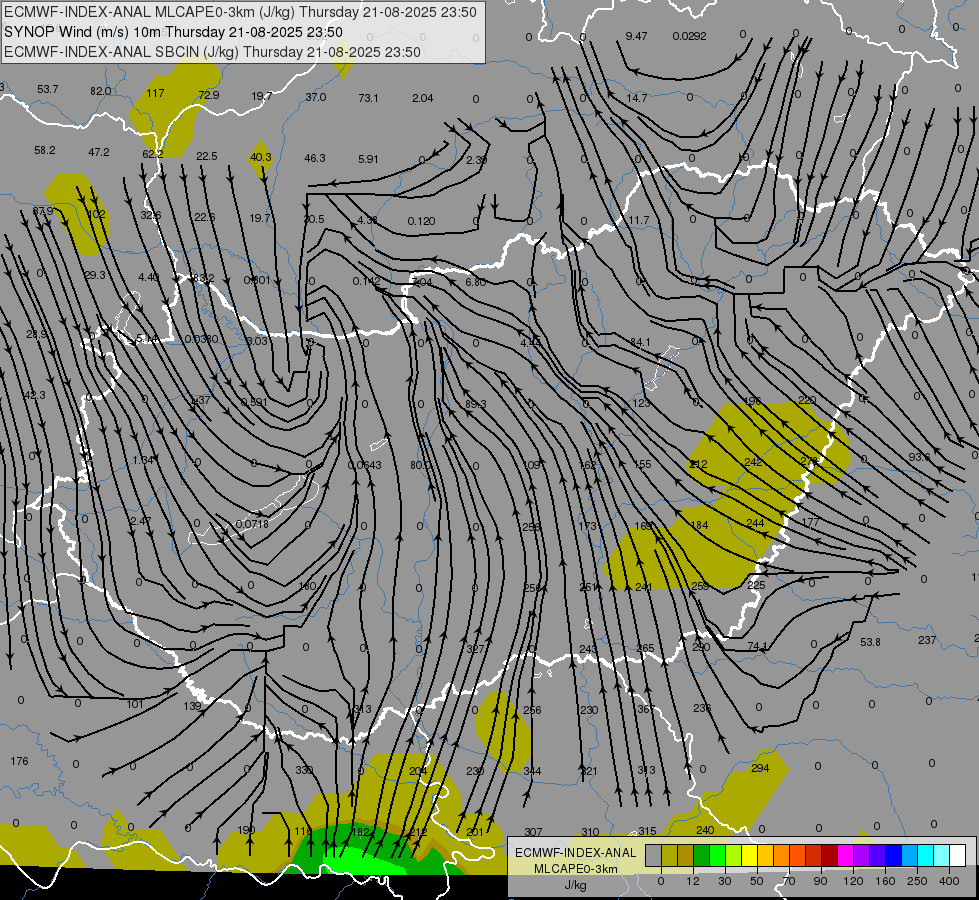
Task: Click the dark red legend swatch after 90
Action: click(829, 855)
